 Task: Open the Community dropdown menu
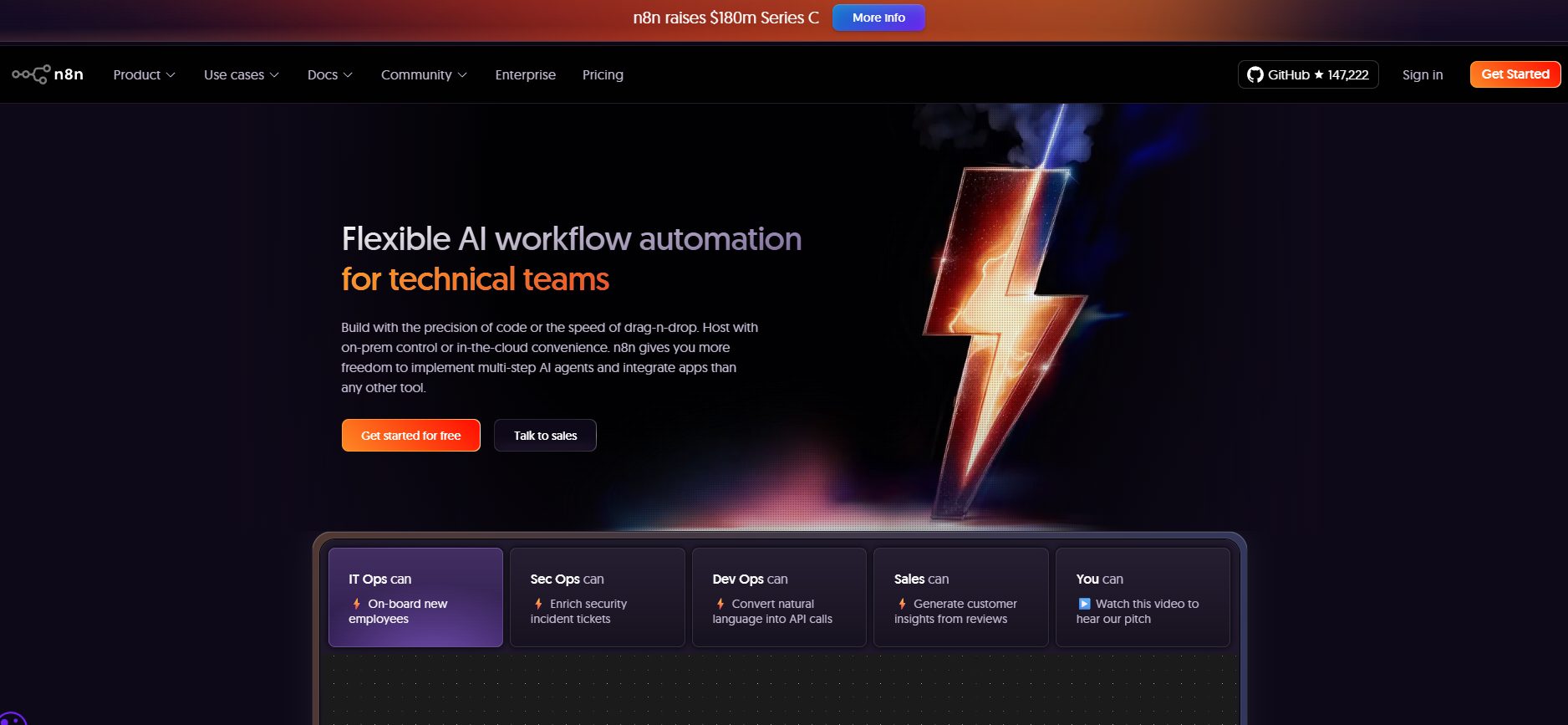click(x=424, y=74)
